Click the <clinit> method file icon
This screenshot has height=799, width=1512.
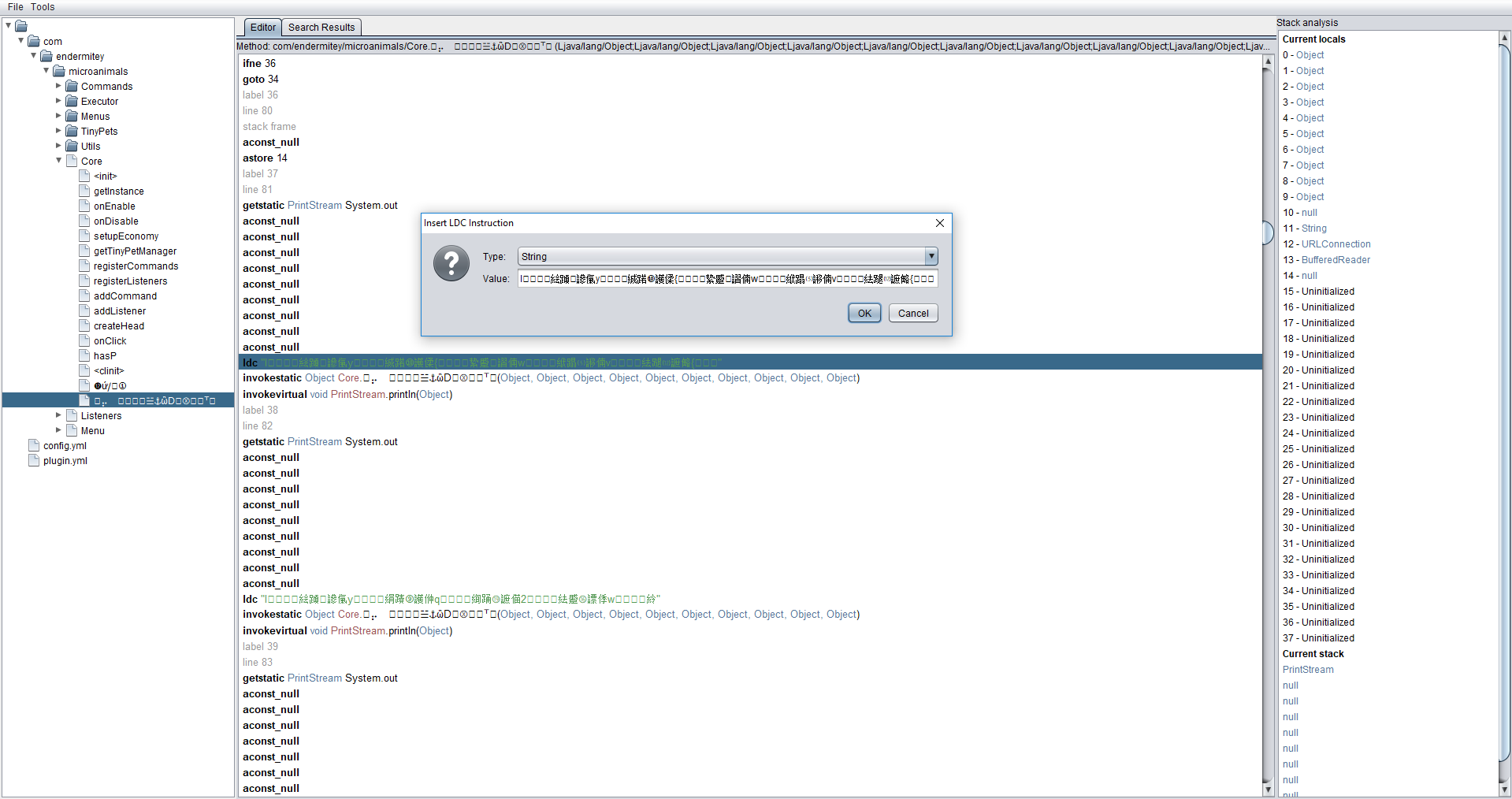pyautogui.click(x=84, y=371)
